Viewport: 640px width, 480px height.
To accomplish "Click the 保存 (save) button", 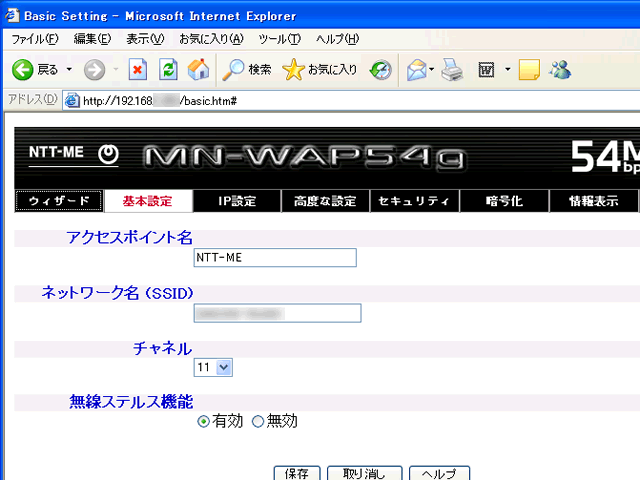I will point(297,473).
